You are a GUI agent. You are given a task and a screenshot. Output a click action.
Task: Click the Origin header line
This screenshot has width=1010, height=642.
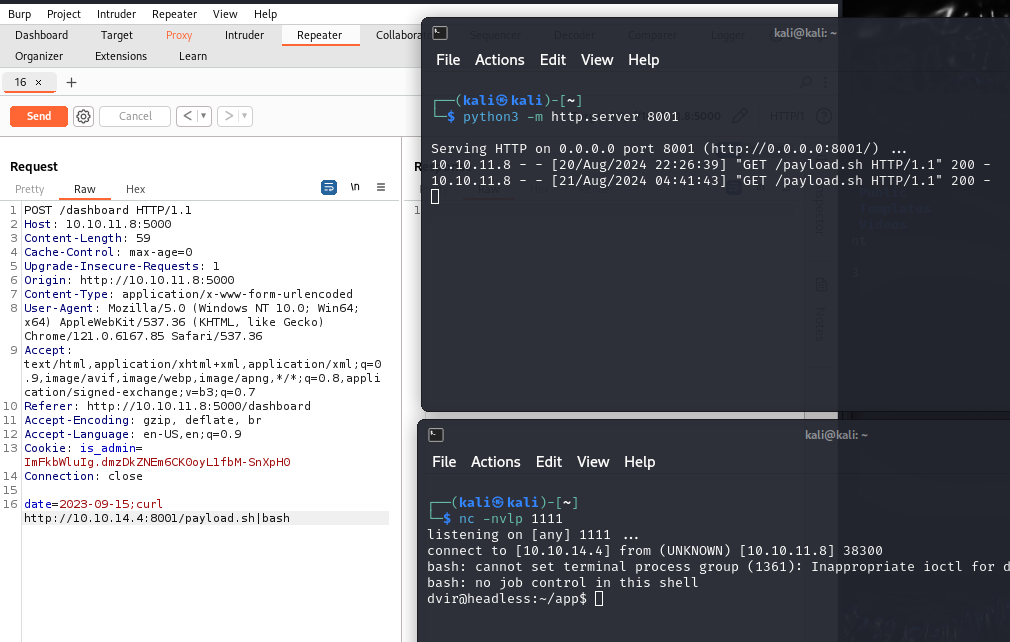129,280
